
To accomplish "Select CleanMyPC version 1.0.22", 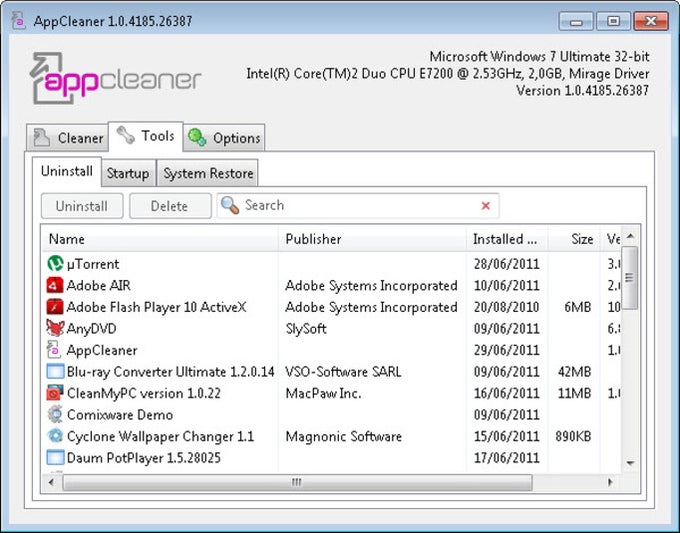I will [144, 393].
